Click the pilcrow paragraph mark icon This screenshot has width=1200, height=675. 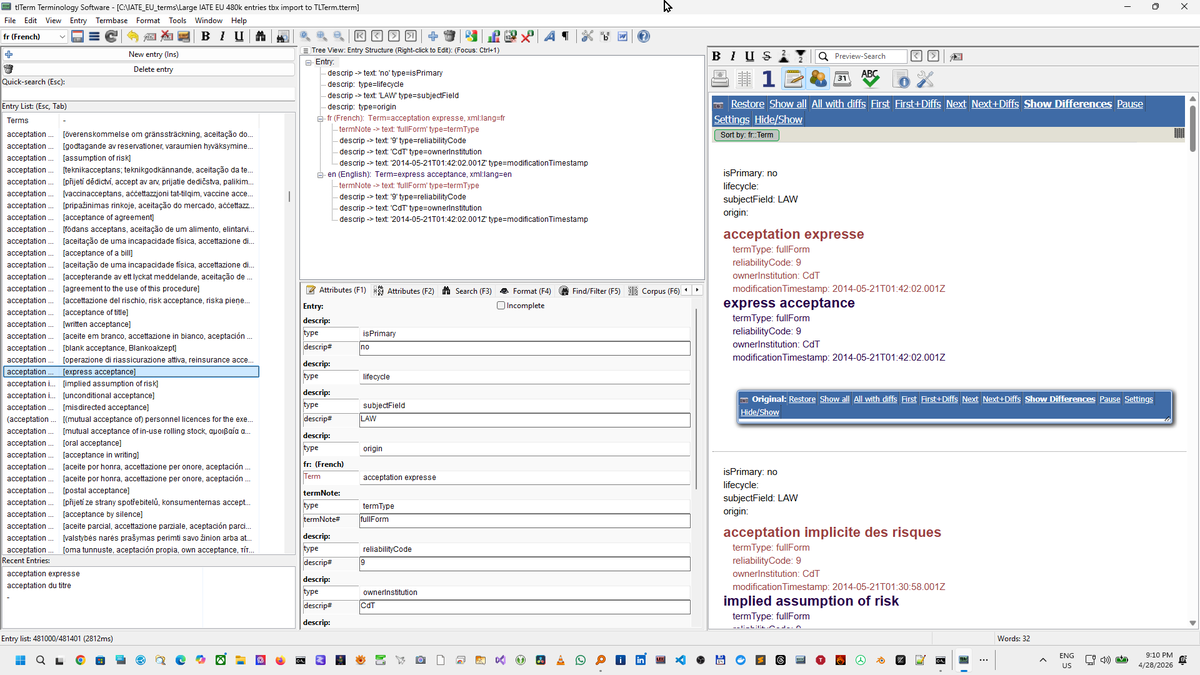(x=565, y=37)
